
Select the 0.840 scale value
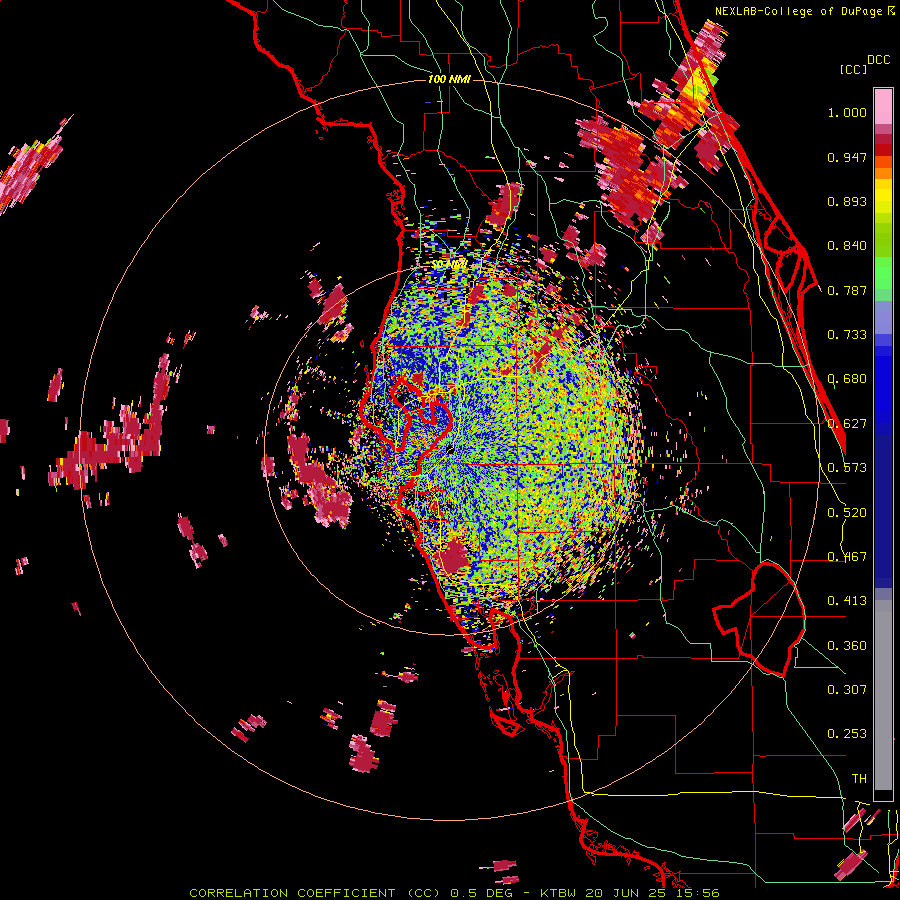847,246
